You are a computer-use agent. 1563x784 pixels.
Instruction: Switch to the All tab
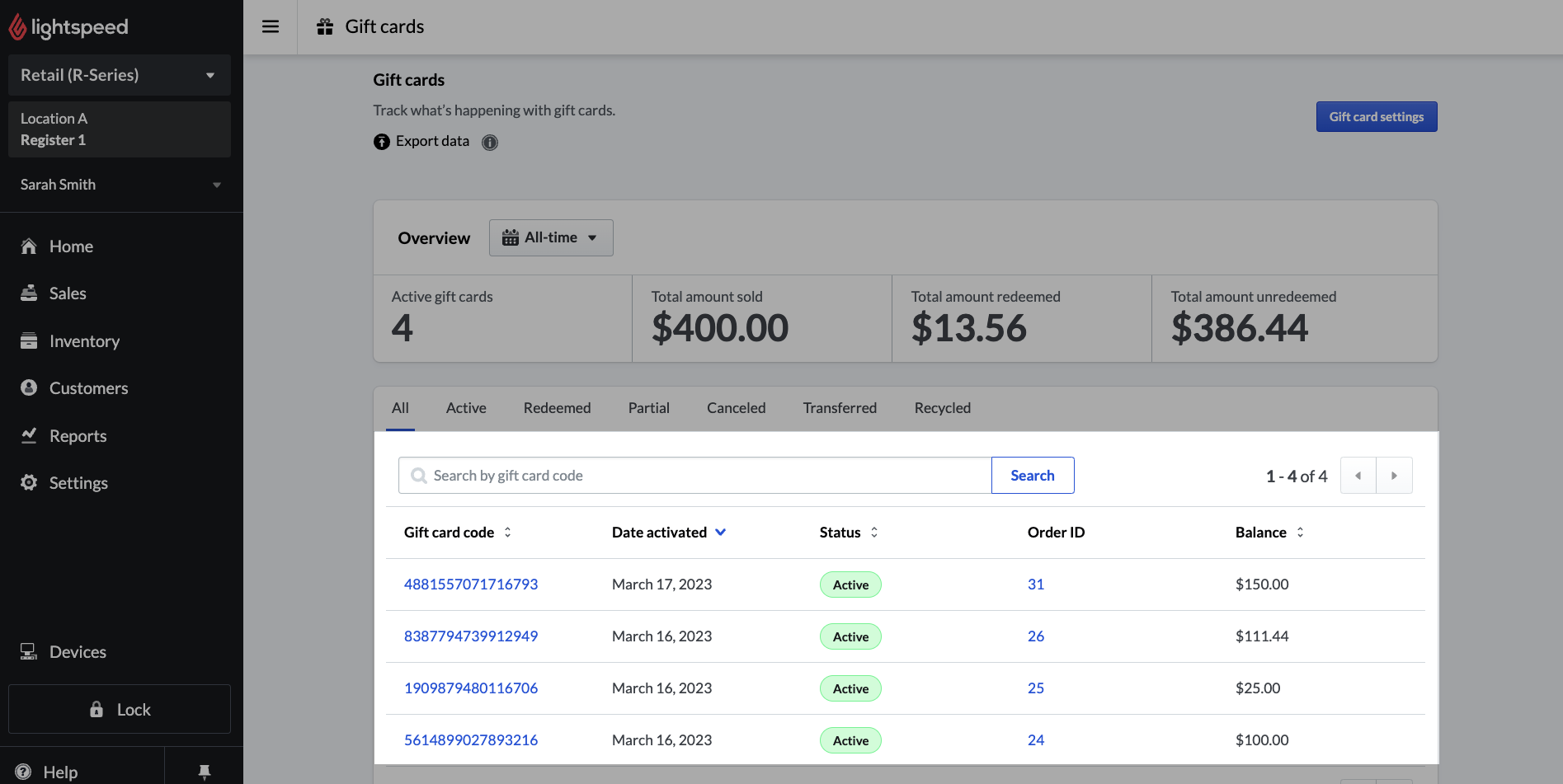coord(401,408)
